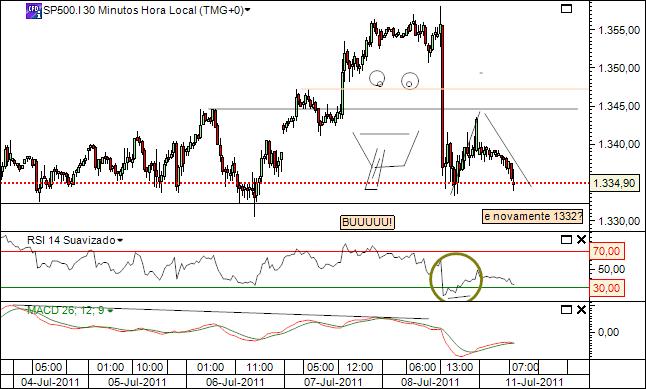646x389 pixels.
Task: Click the RSI 70,00 overbought level label
Action: 608,251
